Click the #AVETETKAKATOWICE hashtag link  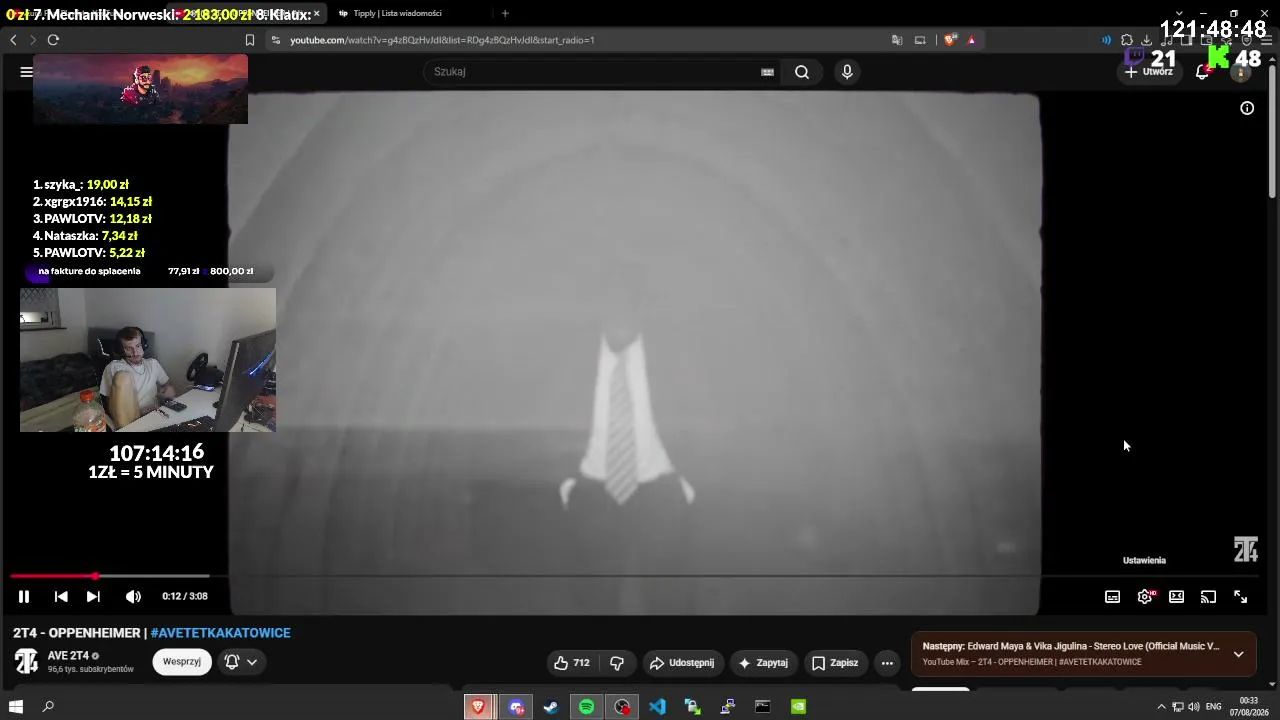pos(220,633)
